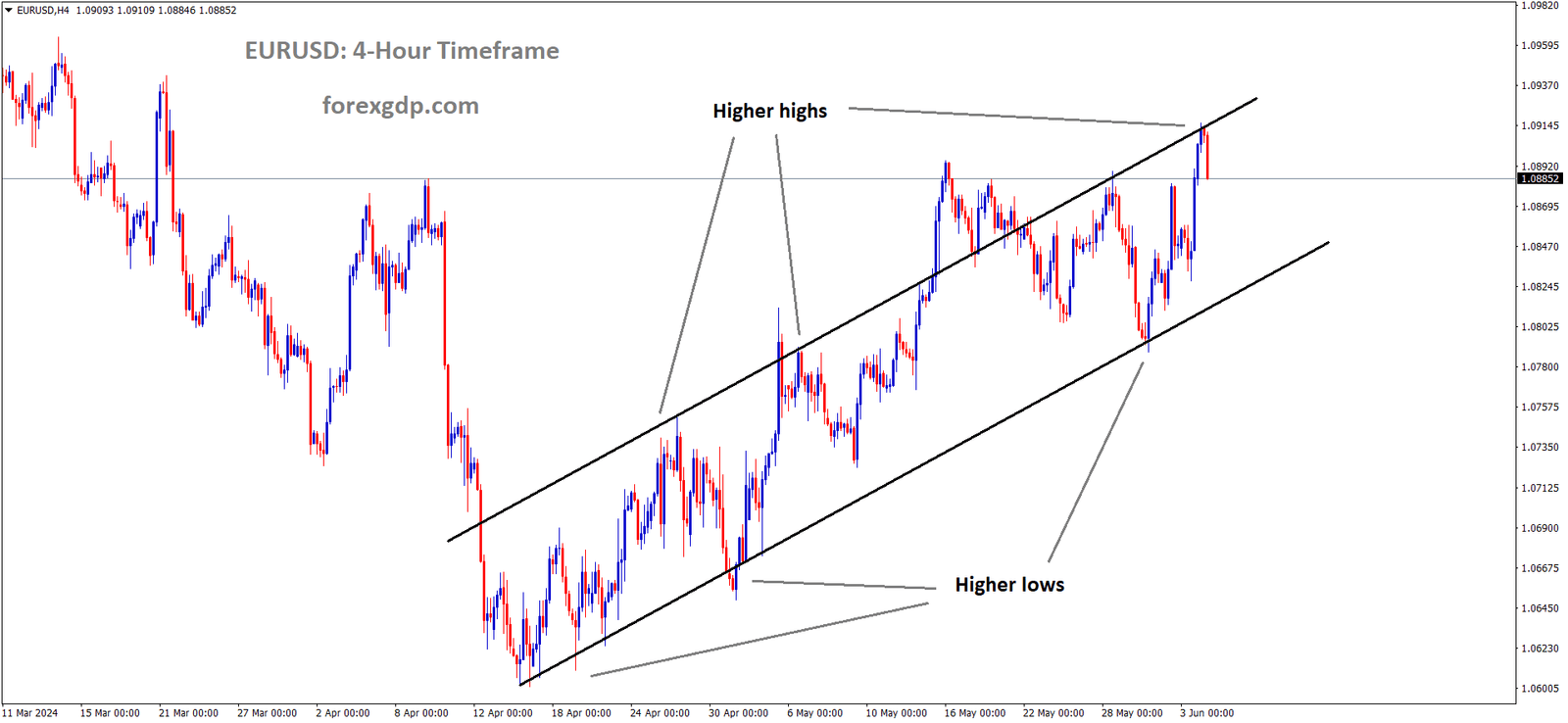
Task: Click the 1.08025 price axis label
Action: click(1540, 327)
